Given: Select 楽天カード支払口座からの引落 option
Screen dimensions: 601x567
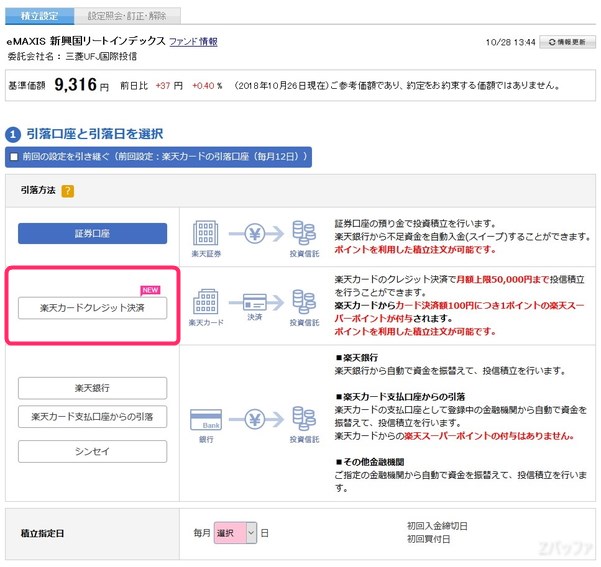Looking at the screenshot, I should [92, 416].
